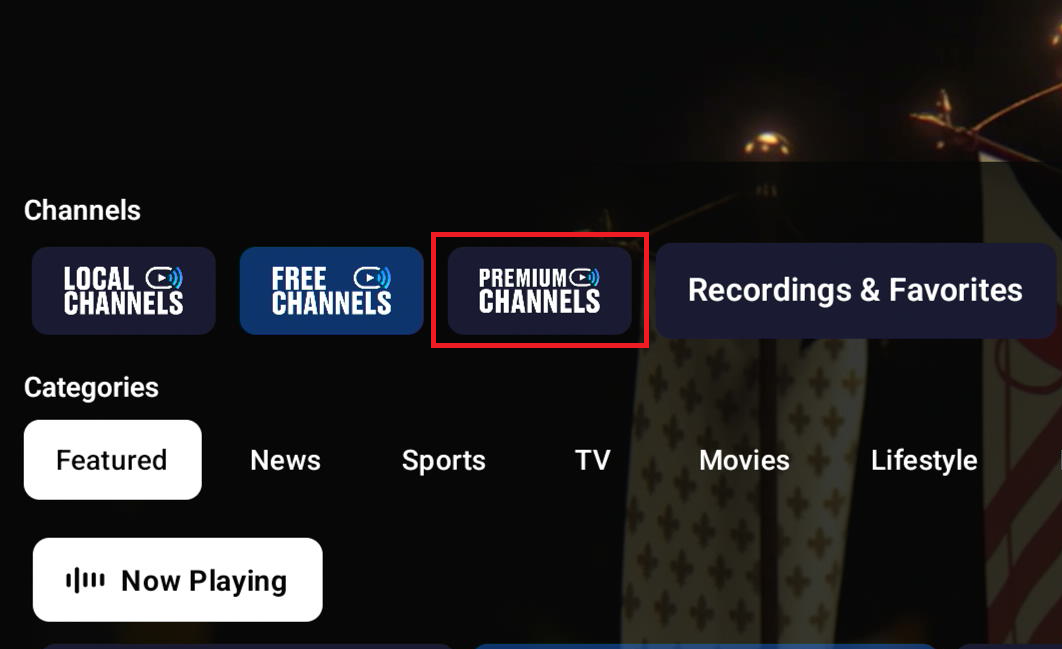Click the streaming play icon on Free Channels
The height and width of the screenshot is (649, 1062).
click(372, 278)
